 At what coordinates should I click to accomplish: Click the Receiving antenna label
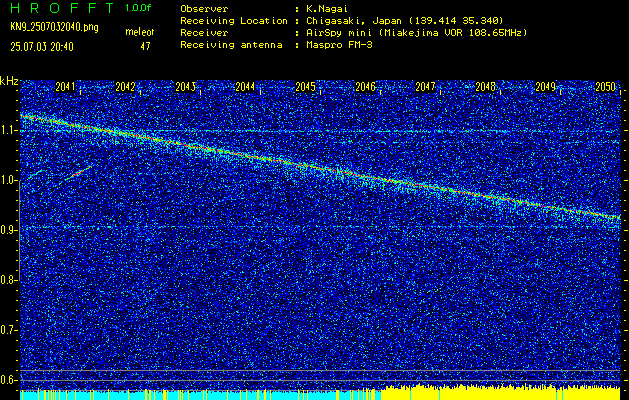[x=231, y=45]
